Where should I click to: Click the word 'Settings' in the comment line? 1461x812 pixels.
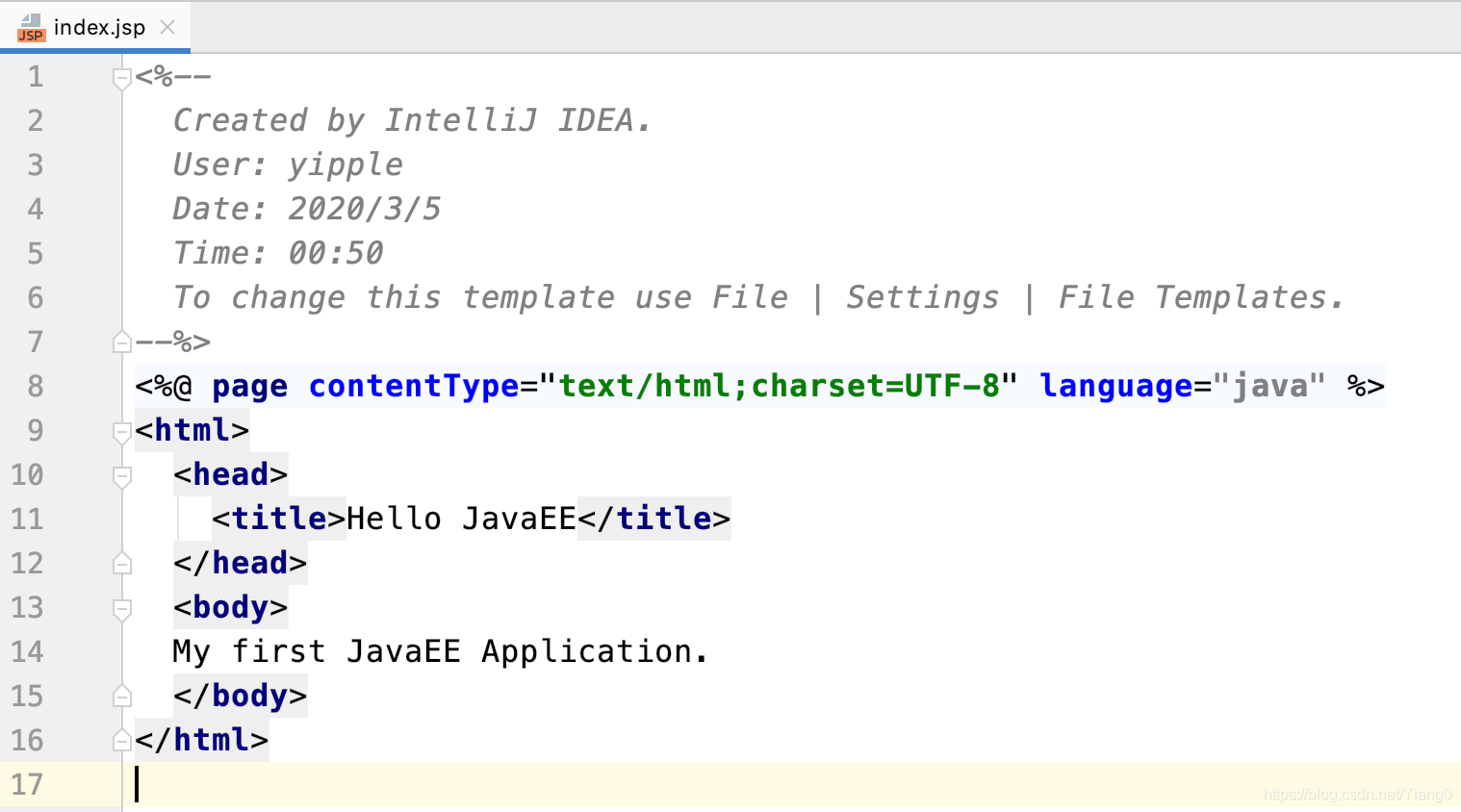(923, 297)
